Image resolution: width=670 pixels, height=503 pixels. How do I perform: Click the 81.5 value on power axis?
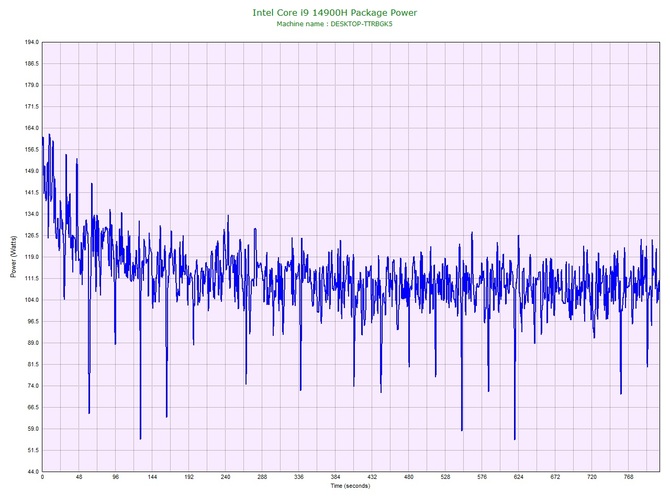click(x=33, y=365)
